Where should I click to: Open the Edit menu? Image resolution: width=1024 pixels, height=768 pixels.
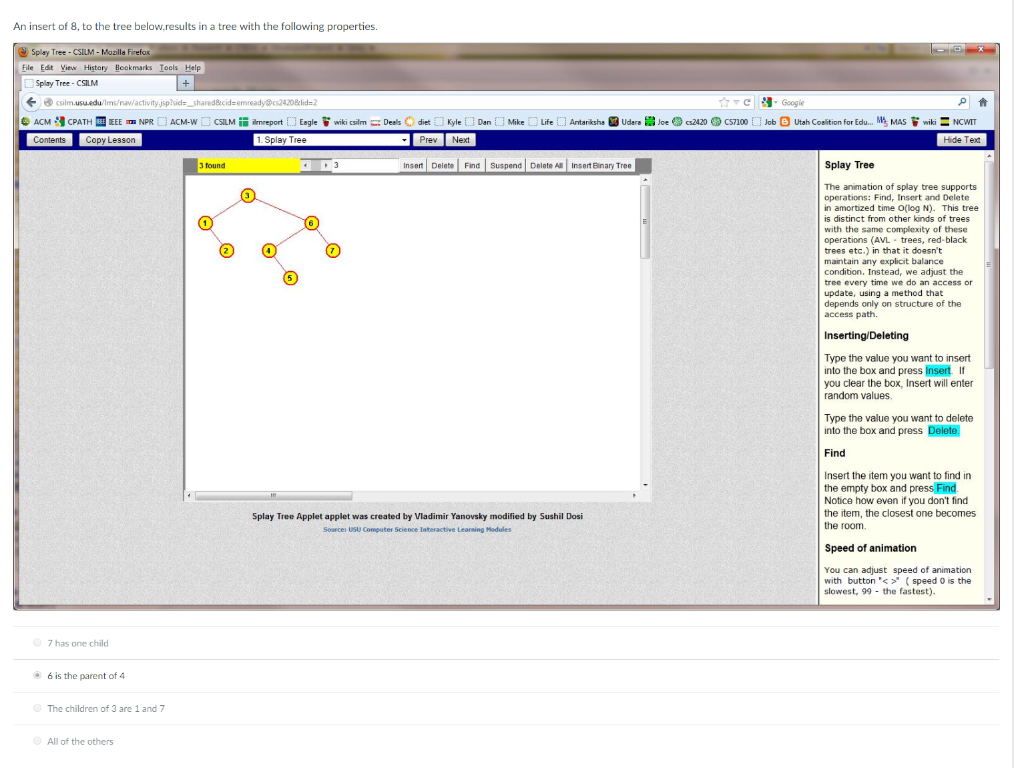tap(46, 67)
